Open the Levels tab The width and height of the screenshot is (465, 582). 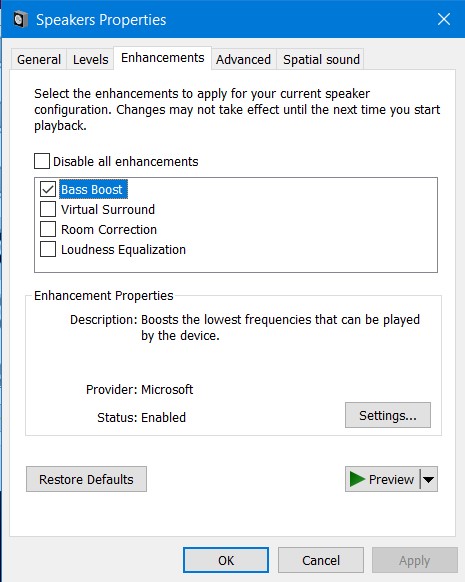click(x=91, y=59)
